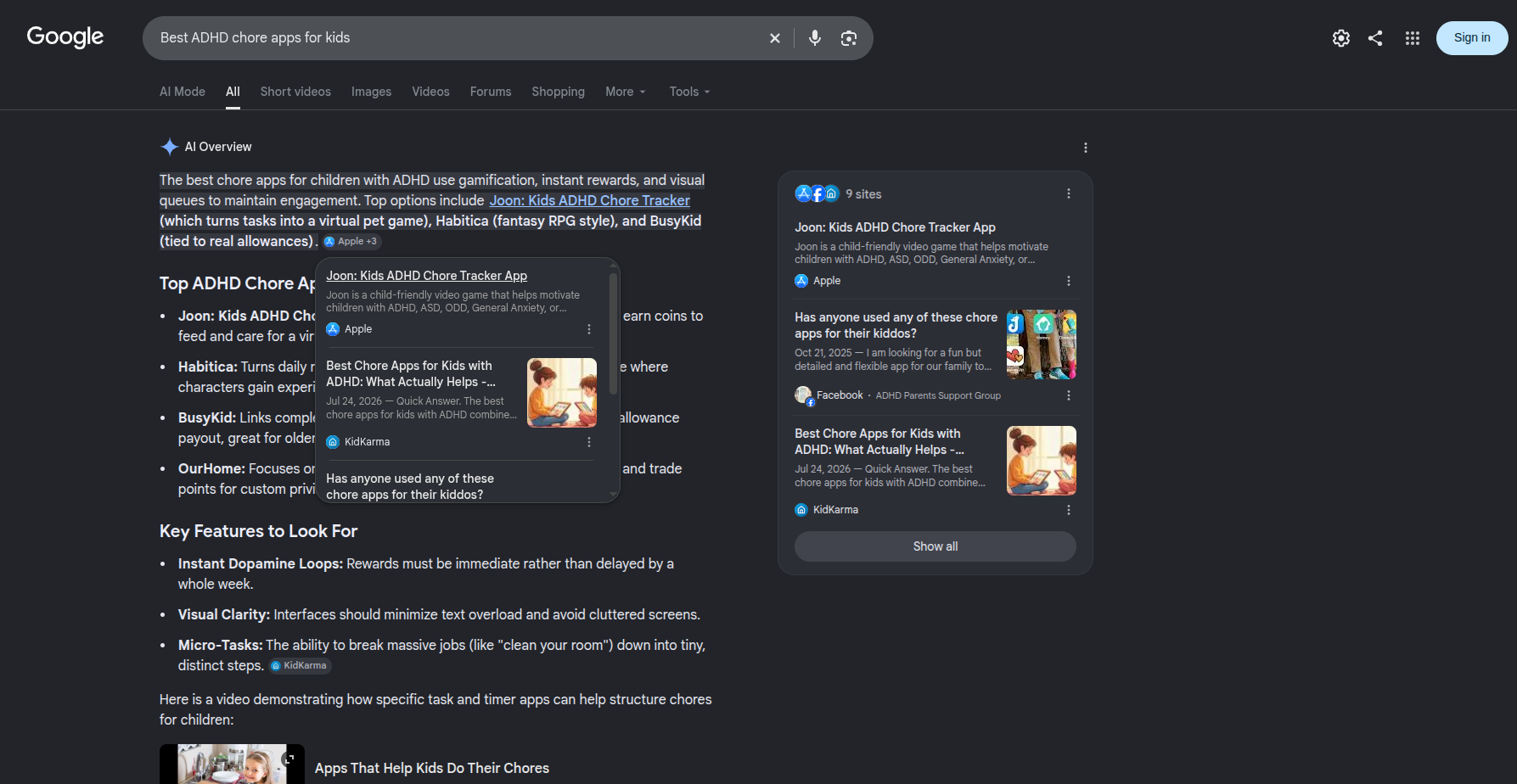Switch to AI Mode tab
Screen dimensions: 1517x784
coord(183,92)
